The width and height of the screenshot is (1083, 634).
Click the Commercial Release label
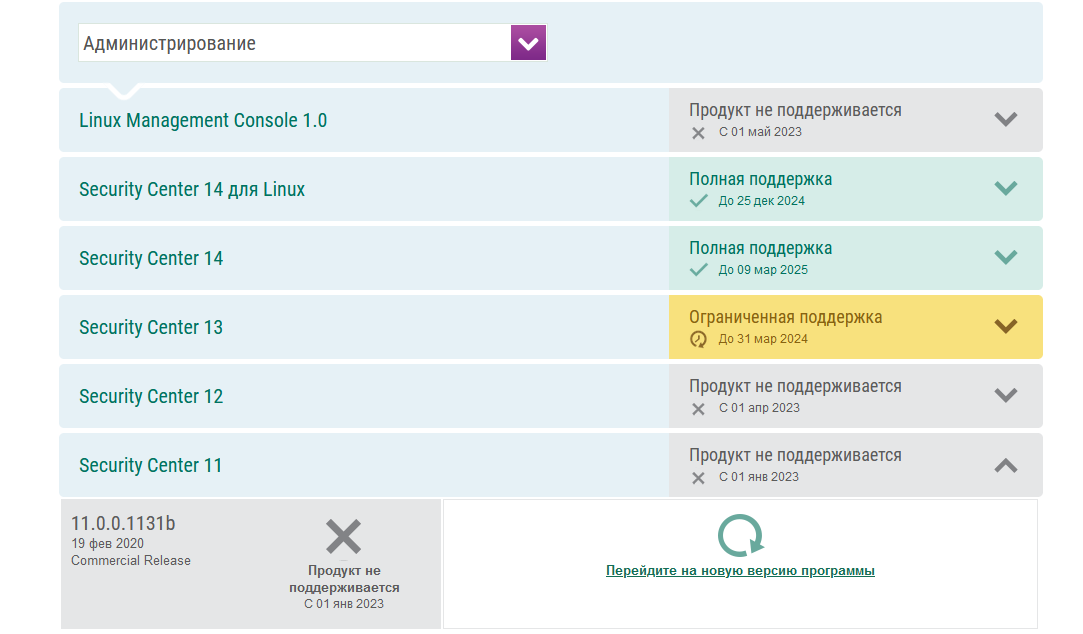(x=131, y=560)
